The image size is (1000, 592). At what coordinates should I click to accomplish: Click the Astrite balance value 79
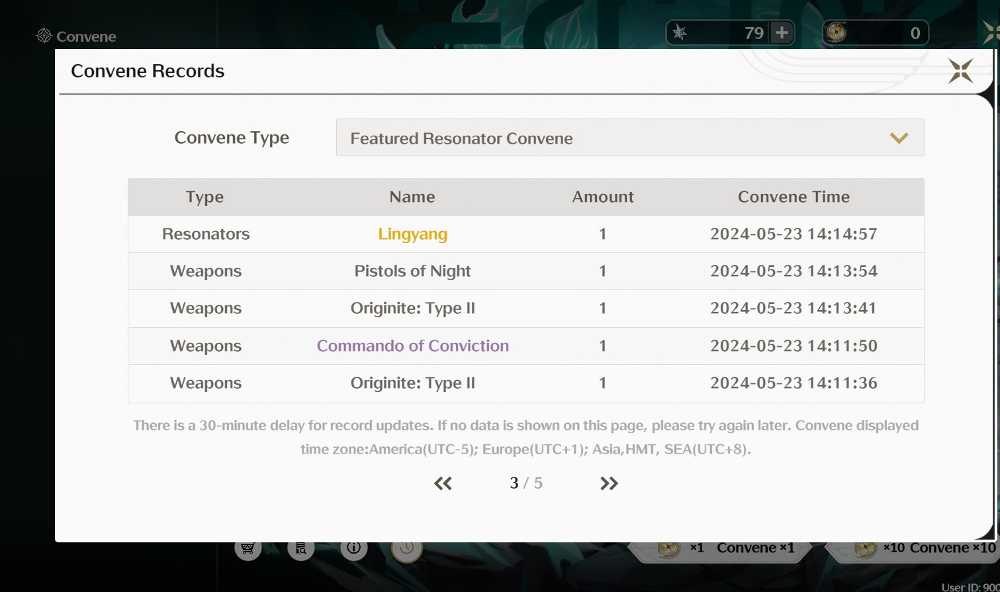[754, 33]
